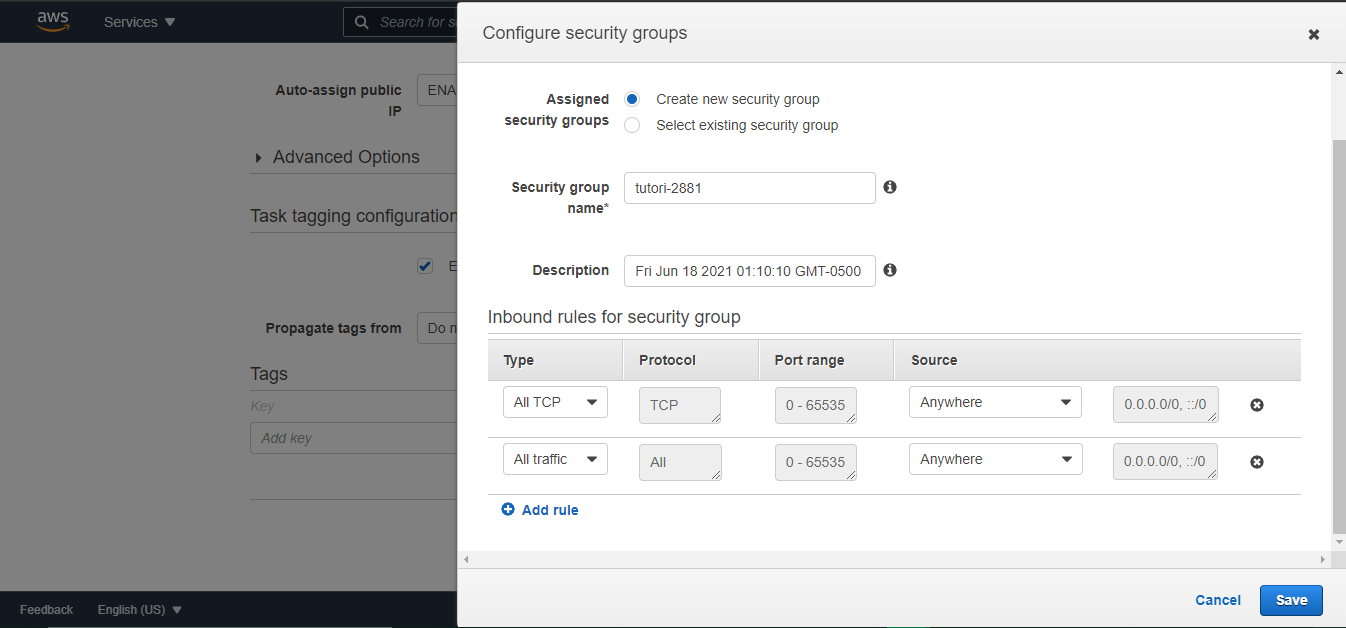
Task: Click the Security group name field
Action: click(749, 188)
